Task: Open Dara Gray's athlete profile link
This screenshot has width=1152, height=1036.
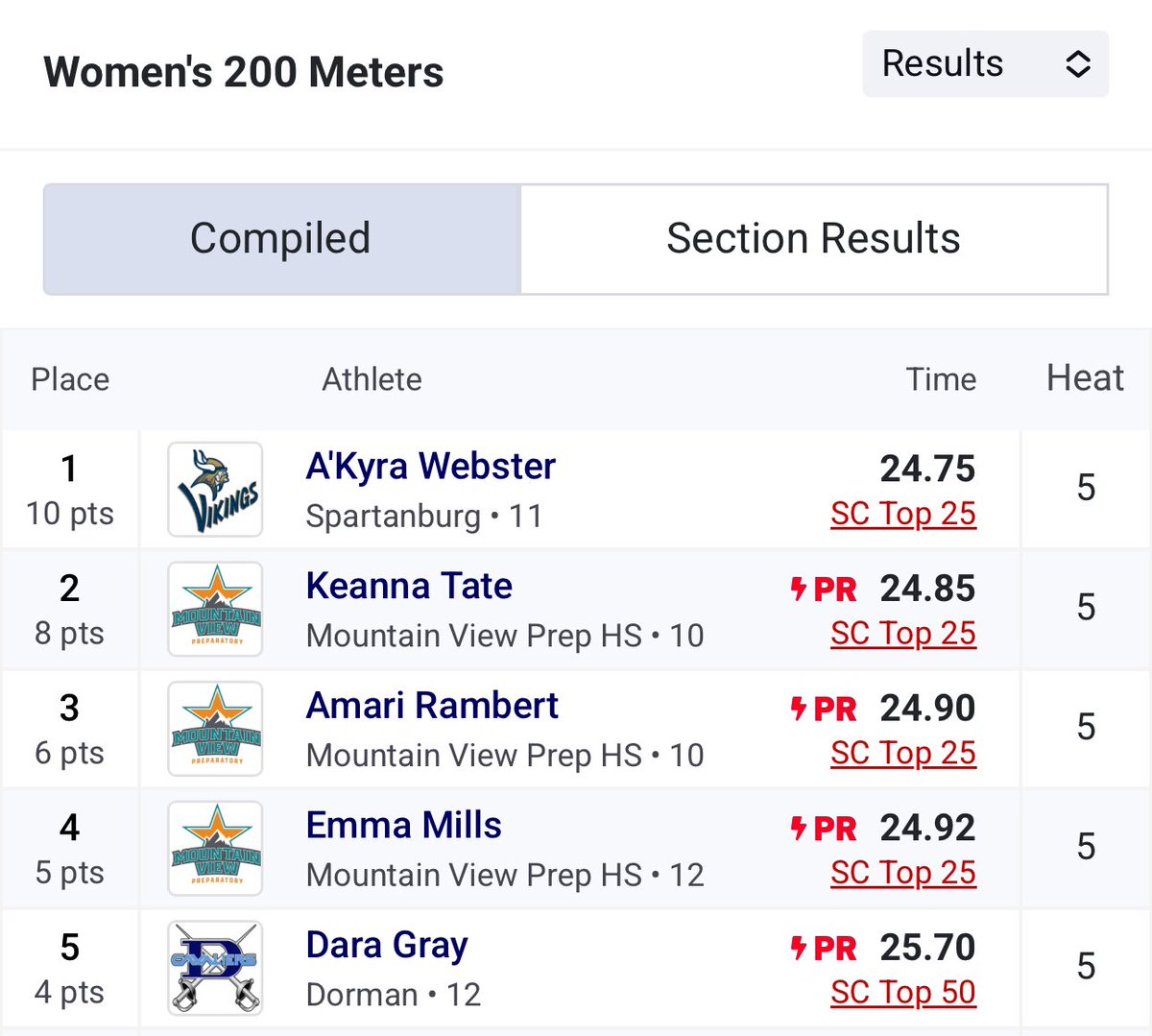Action: pyautogui.click(x=387, y=946)
